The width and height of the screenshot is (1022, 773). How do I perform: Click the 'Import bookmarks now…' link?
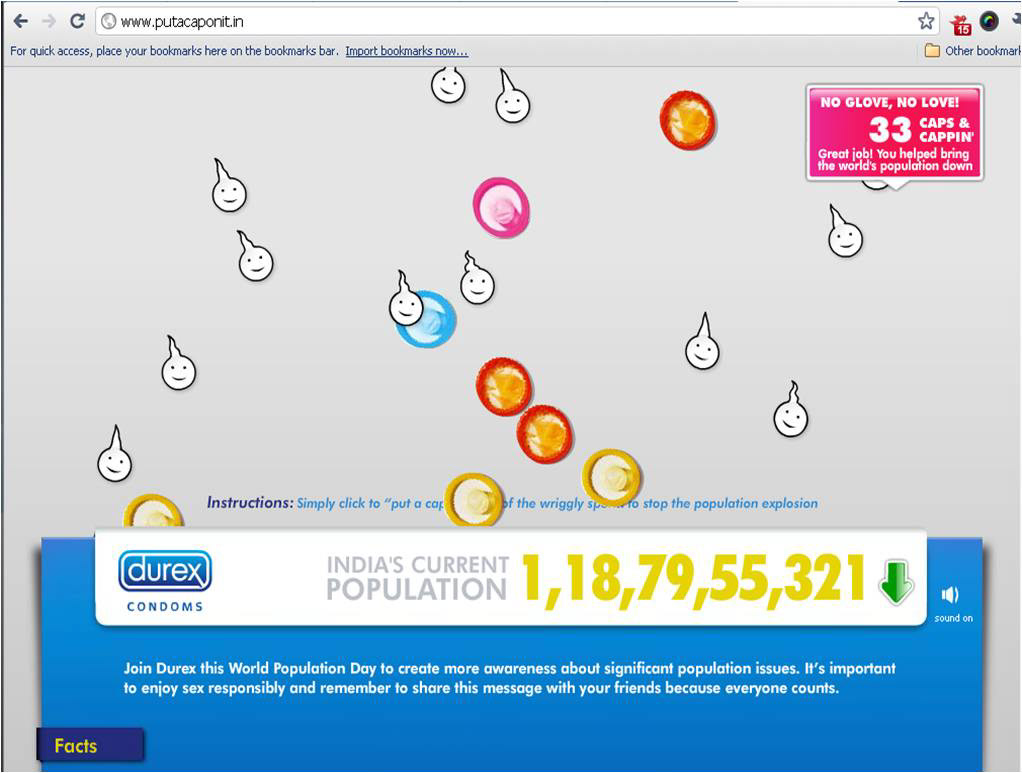click(x=407, y=51)
